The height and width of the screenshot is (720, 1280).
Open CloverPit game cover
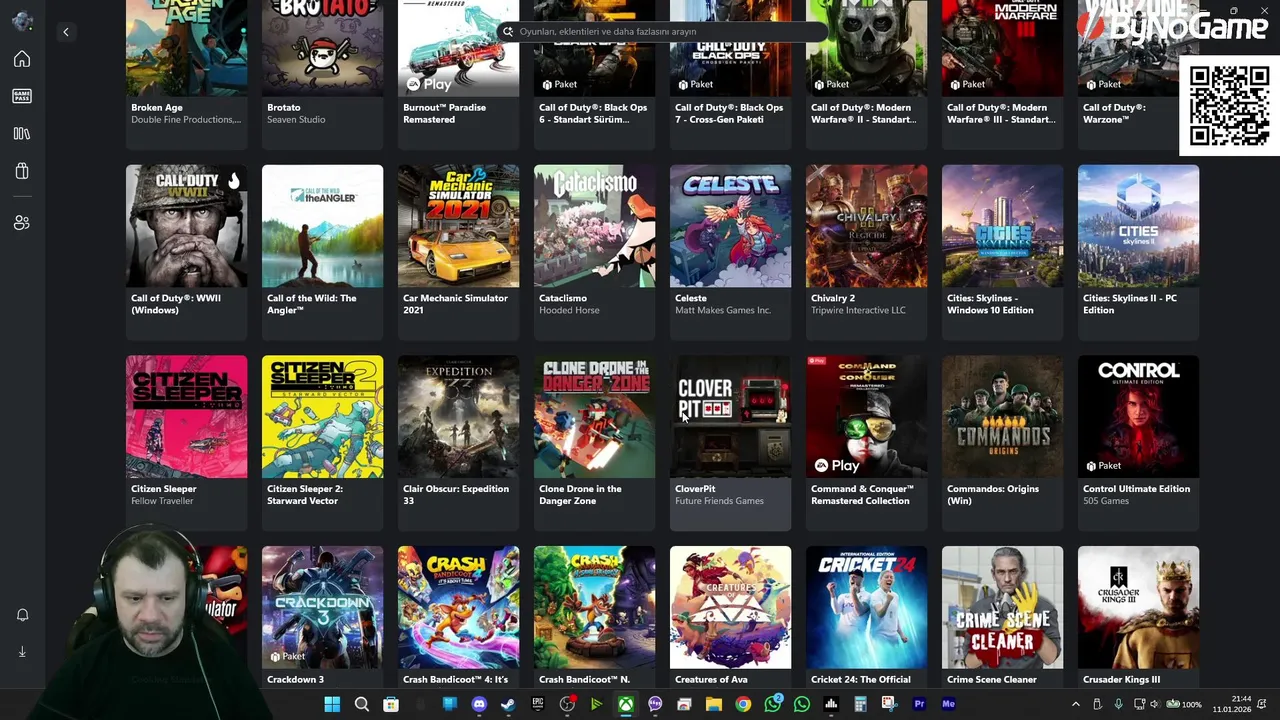pyautogui.click(x=730, y=417)
